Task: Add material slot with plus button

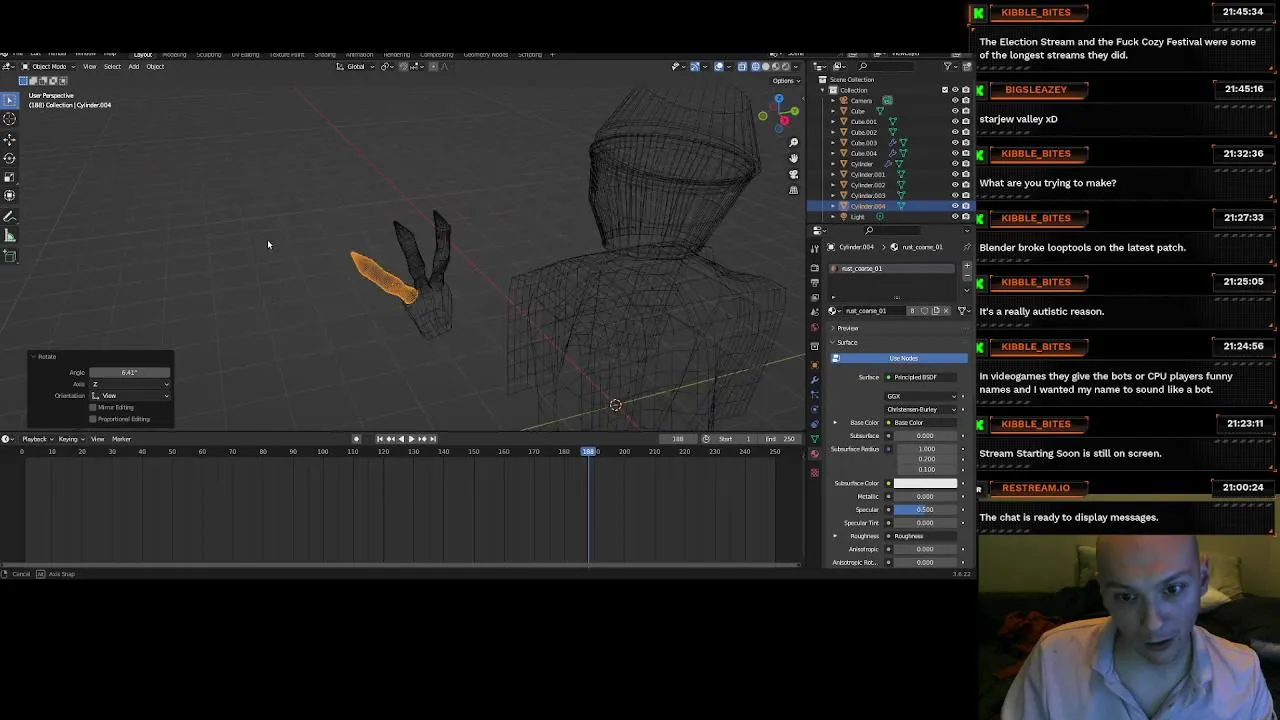Action: click(x=967, y=267)
